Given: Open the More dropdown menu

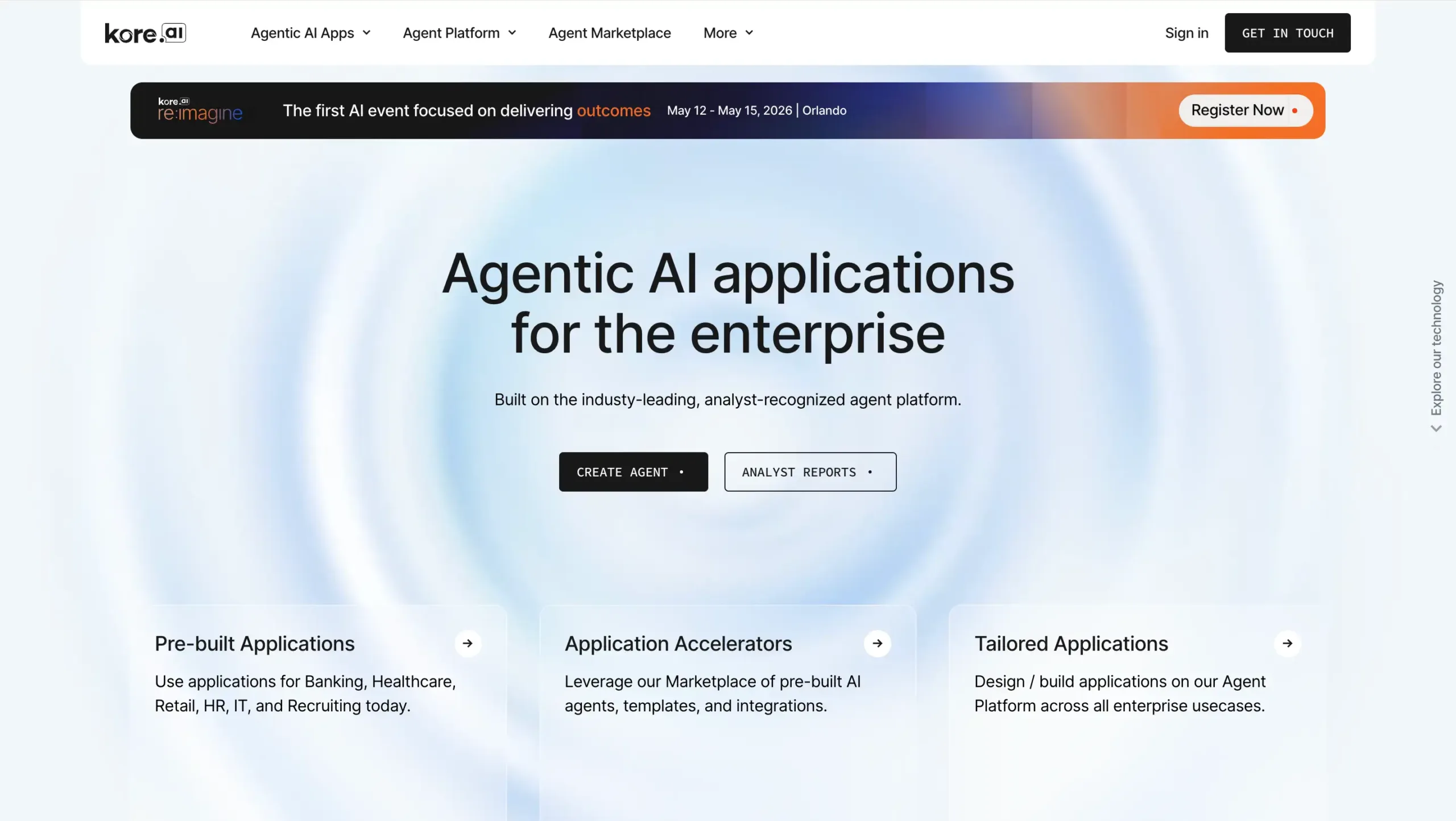Looking at the screenshot, I should (729, 33).
